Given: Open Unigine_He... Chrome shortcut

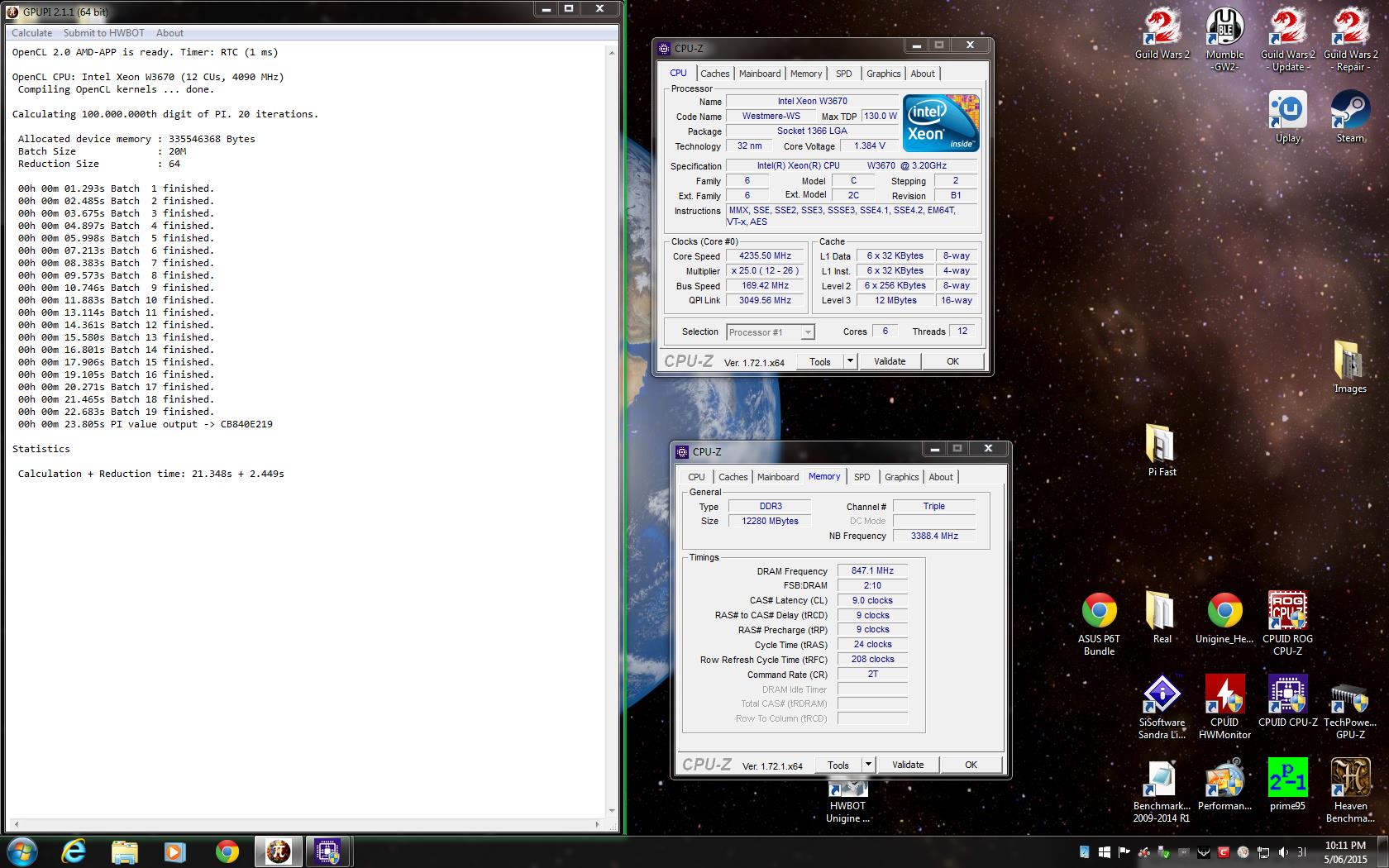Looking at the screenshot, I should (x=1224, y=617).
